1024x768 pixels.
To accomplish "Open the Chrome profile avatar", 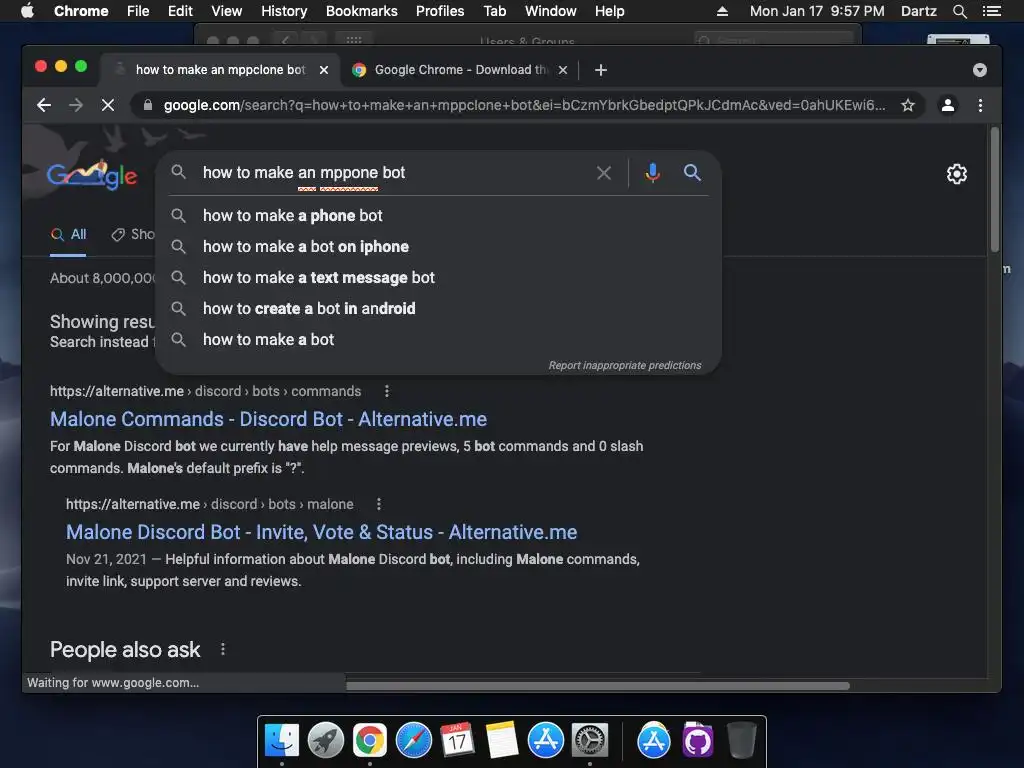I will tap(948, 105).
